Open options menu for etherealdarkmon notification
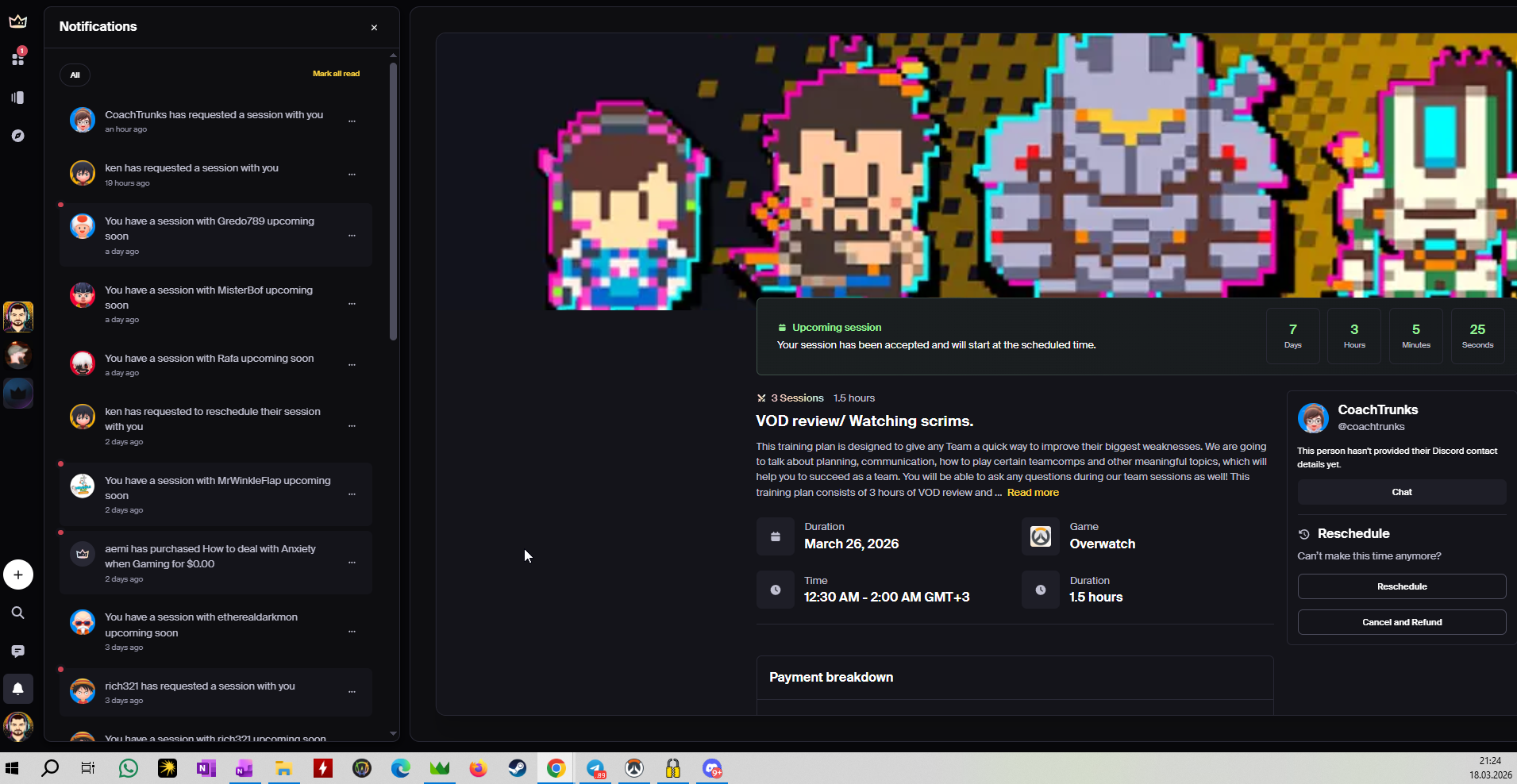Image resolution: width=1517 pixels, height=784 pixels. coord(352,632)
